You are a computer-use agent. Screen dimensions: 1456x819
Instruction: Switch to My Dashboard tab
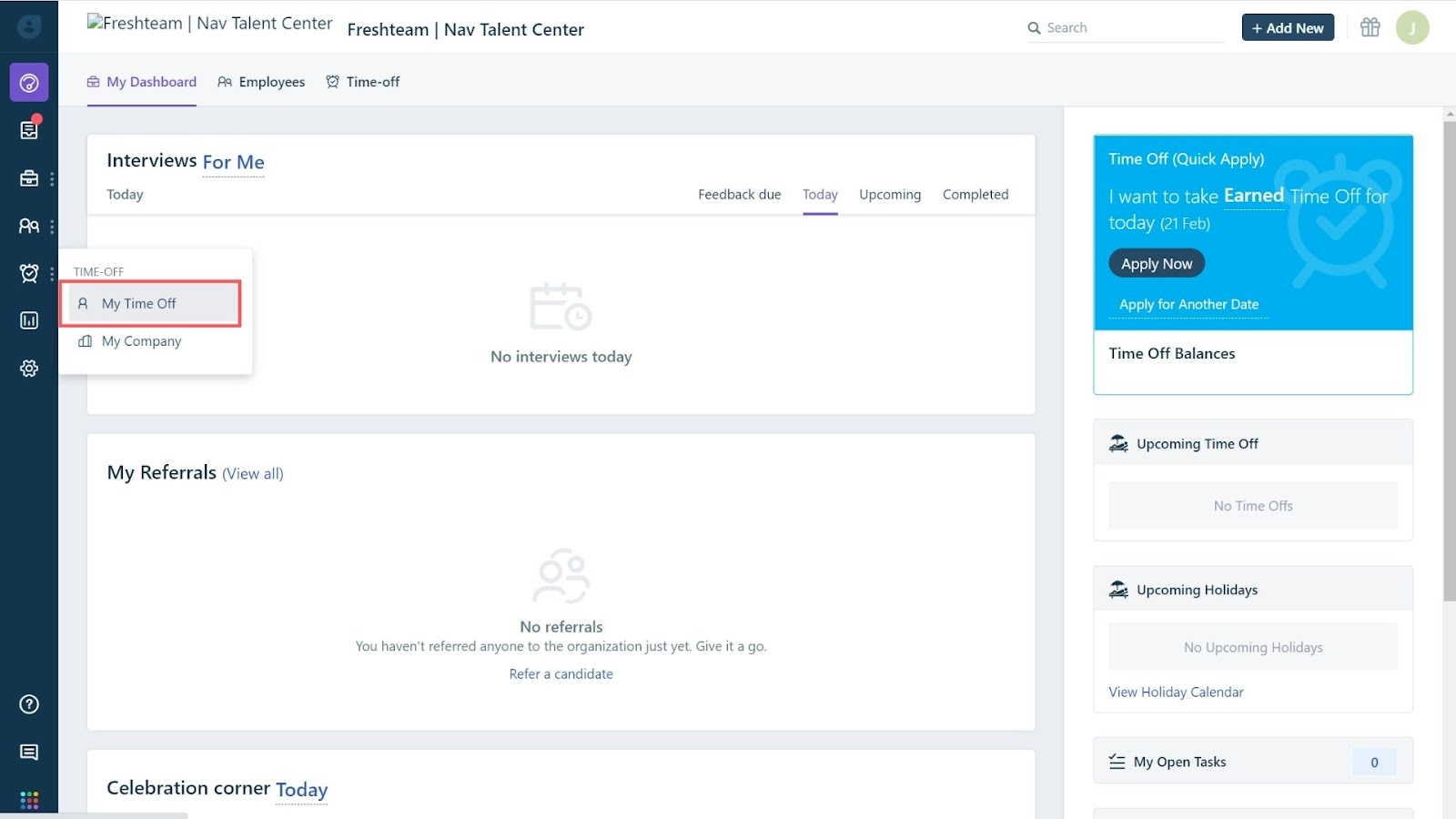tap(142, 82)
